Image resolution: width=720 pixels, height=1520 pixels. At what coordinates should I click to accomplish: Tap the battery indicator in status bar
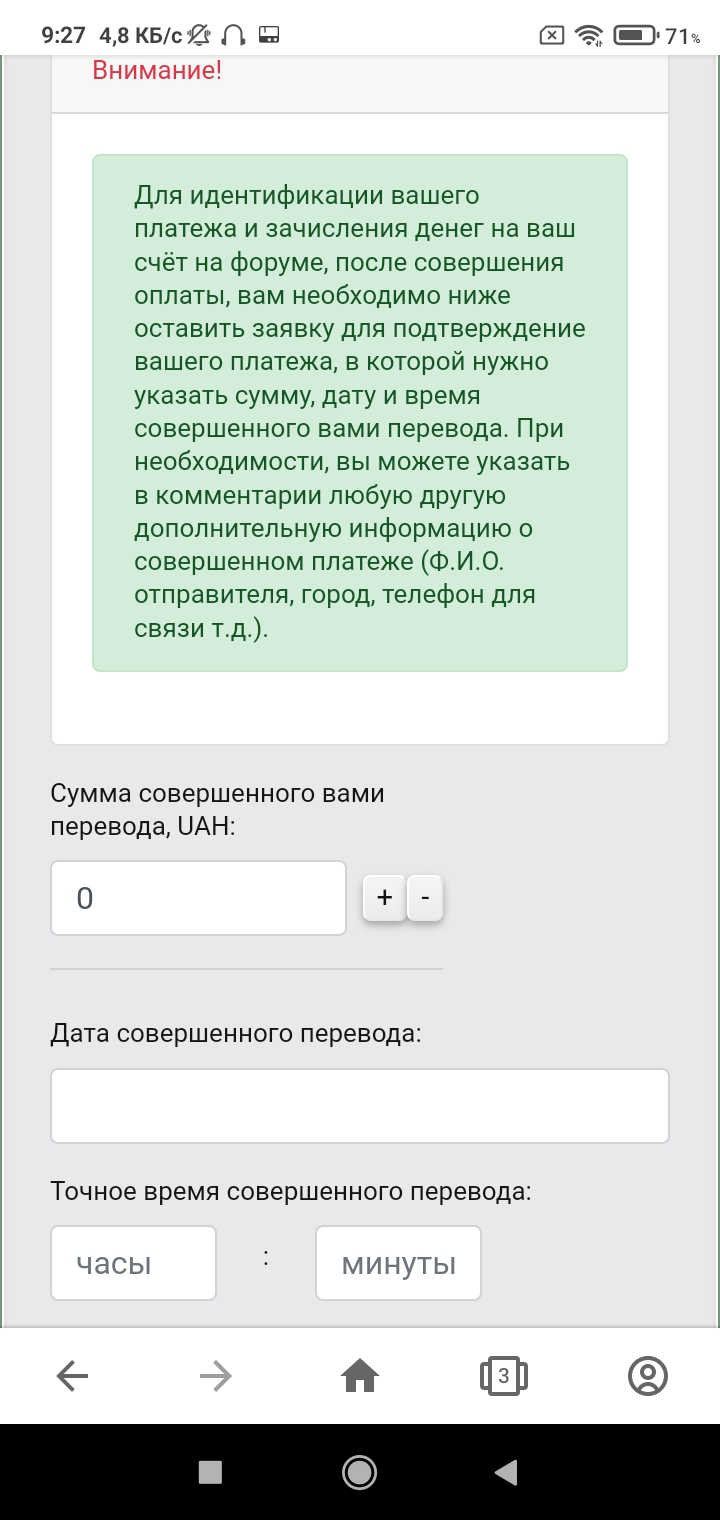[x=634, y=36]
